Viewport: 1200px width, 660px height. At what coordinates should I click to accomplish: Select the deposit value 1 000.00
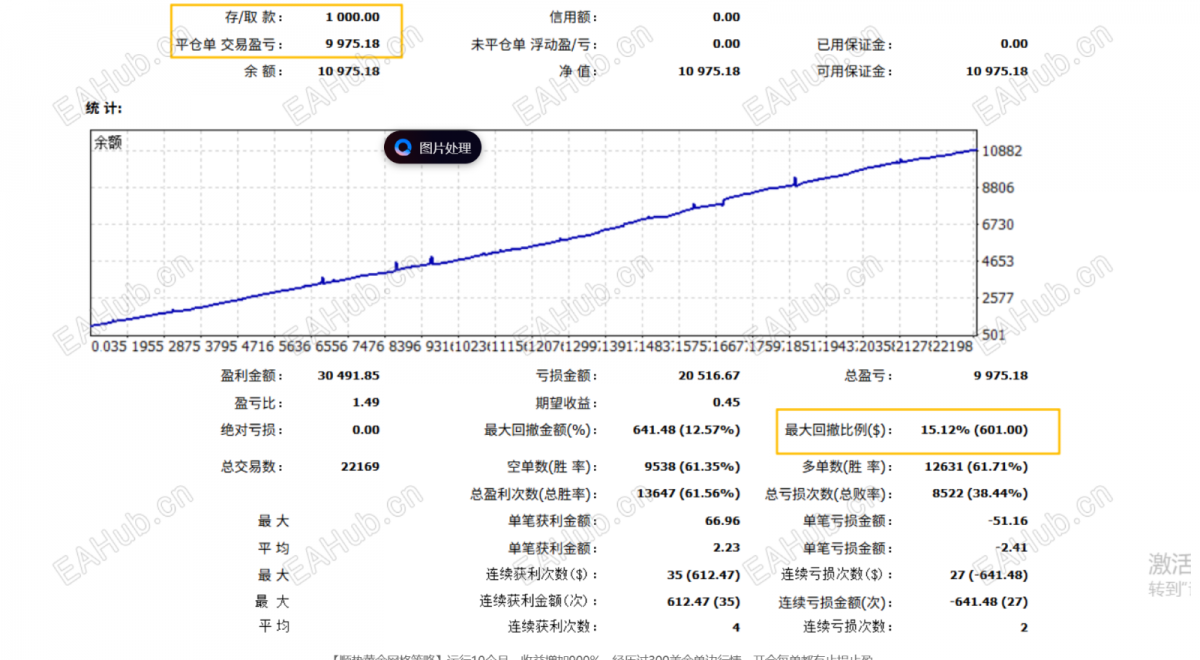[x=352, y=17]
